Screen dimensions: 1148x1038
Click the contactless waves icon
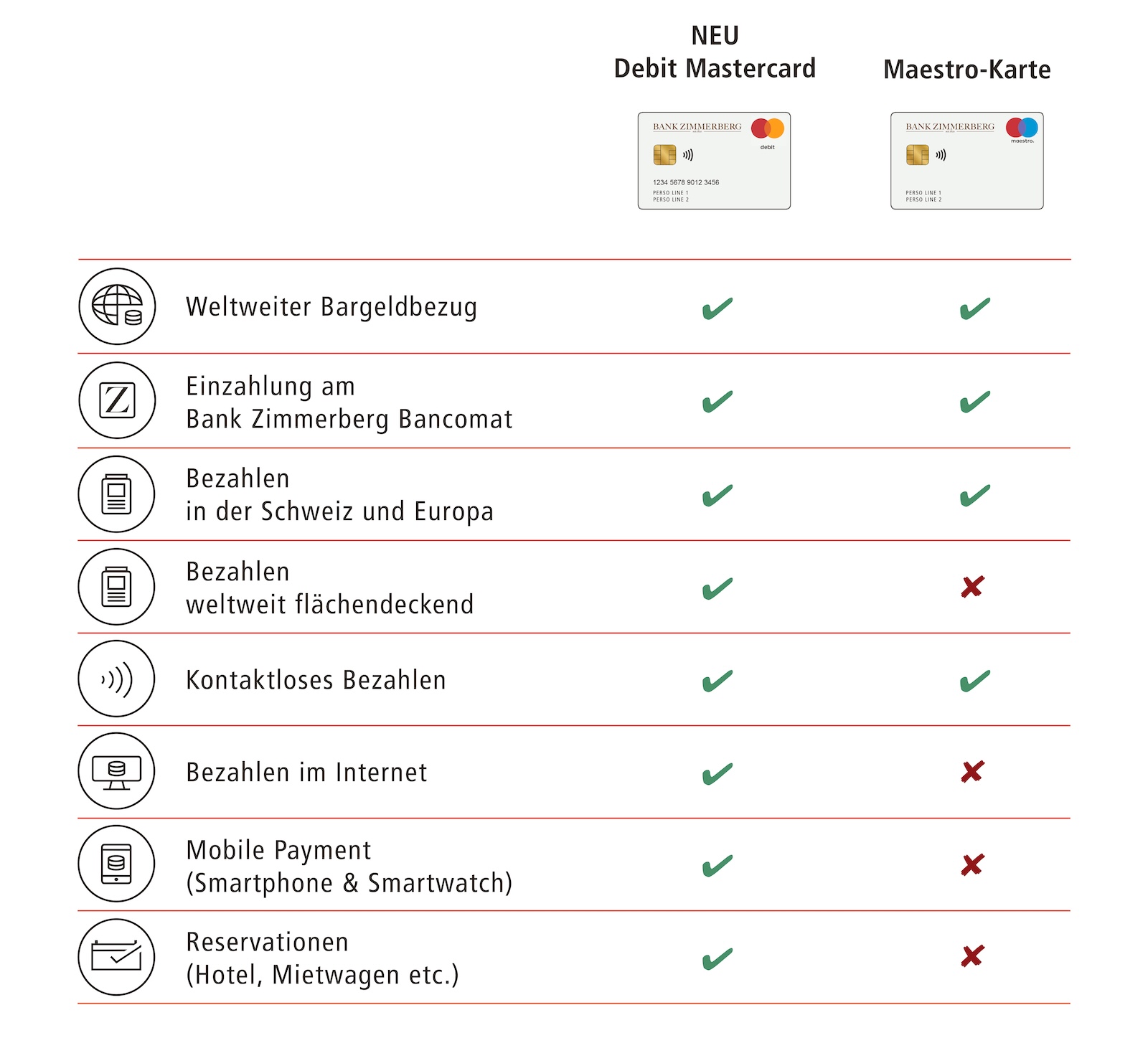(x=117, y=679)
